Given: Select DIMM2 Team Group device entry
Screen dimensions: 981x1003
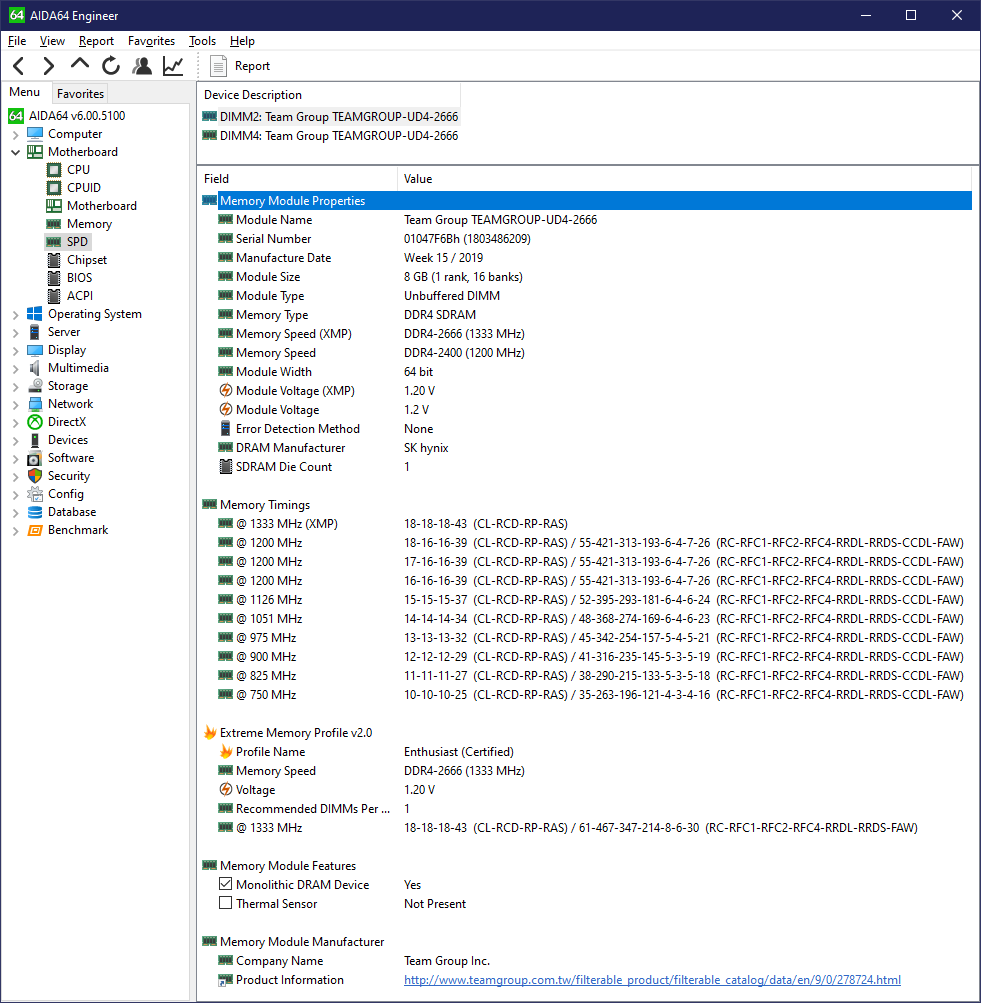Looking at the screenshot, I should point(330,117).
